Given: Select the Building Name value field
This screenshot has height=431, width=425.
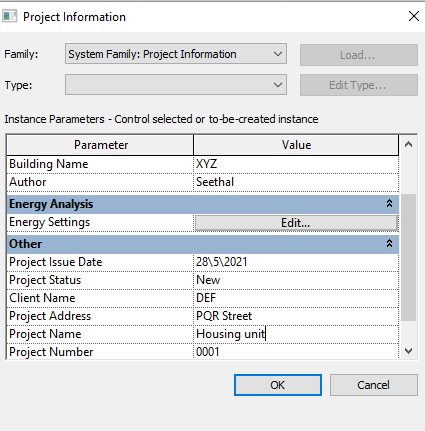Looking at the screenshot, I should [296, 164].
